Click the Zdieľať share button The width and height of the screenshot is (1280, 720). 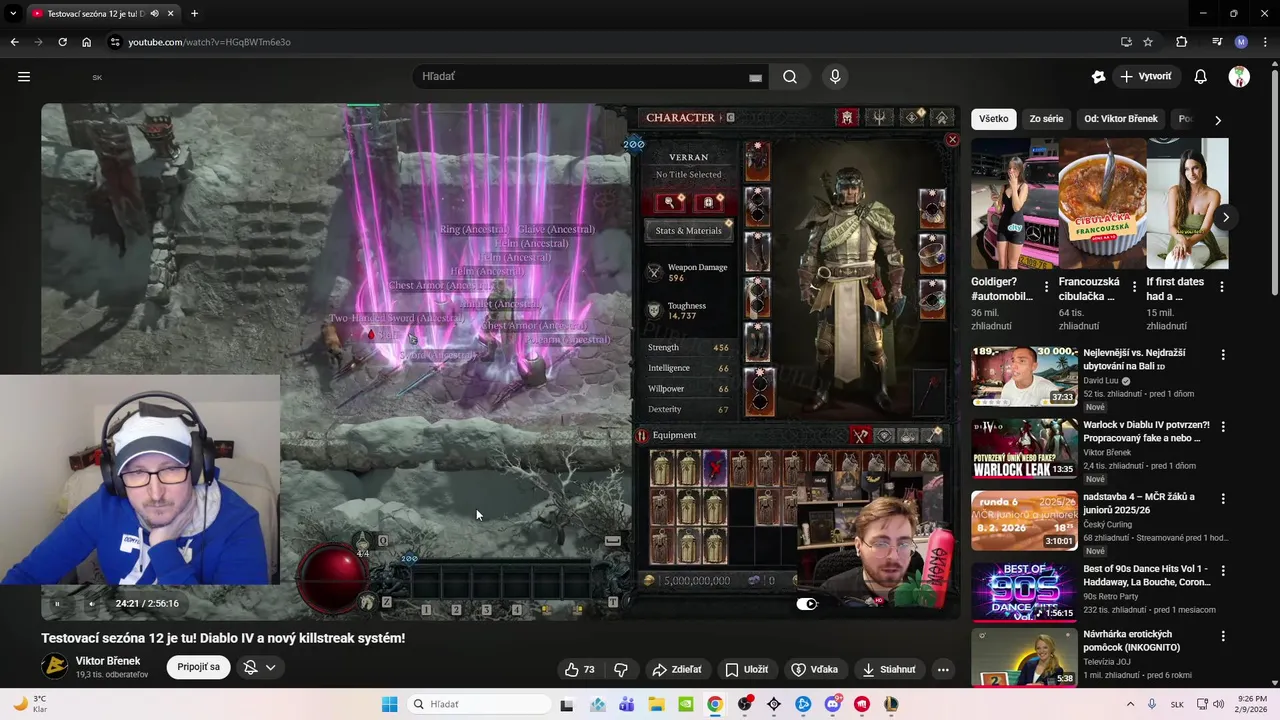(676, 669)
